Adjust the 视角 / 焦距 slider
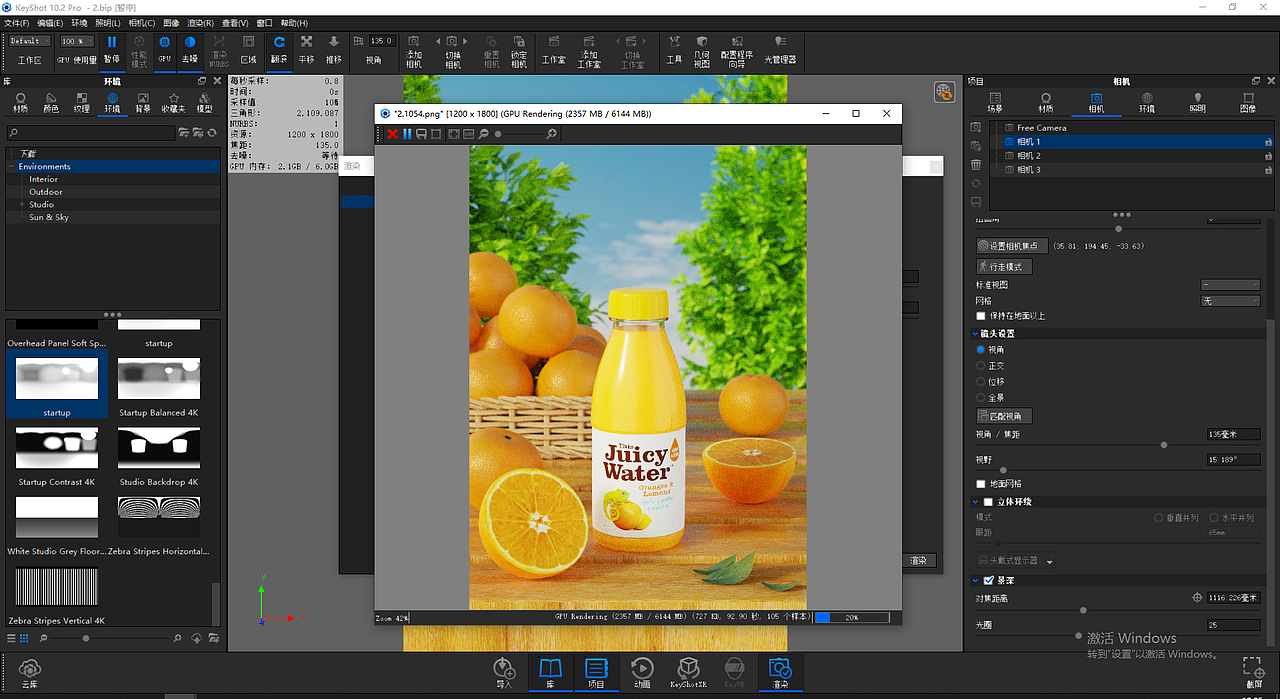This screenshot has width=1280, height=699. (1163, 445)
